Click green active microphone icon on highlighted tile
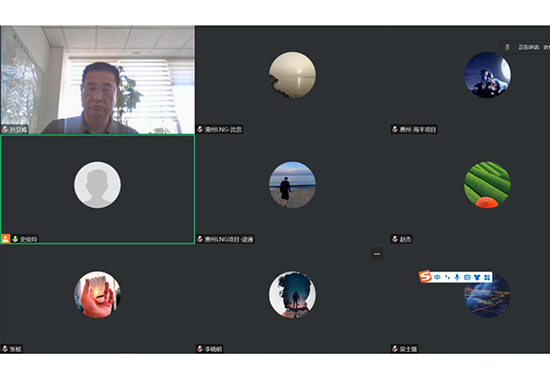 [15, 239]
